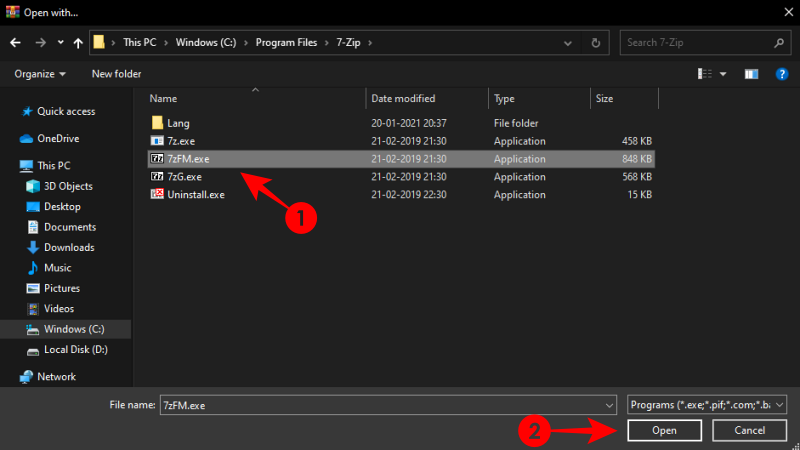Select Downloads in the navigation pane
This screenshot has width=800, height=450.
tap(69, 247)
